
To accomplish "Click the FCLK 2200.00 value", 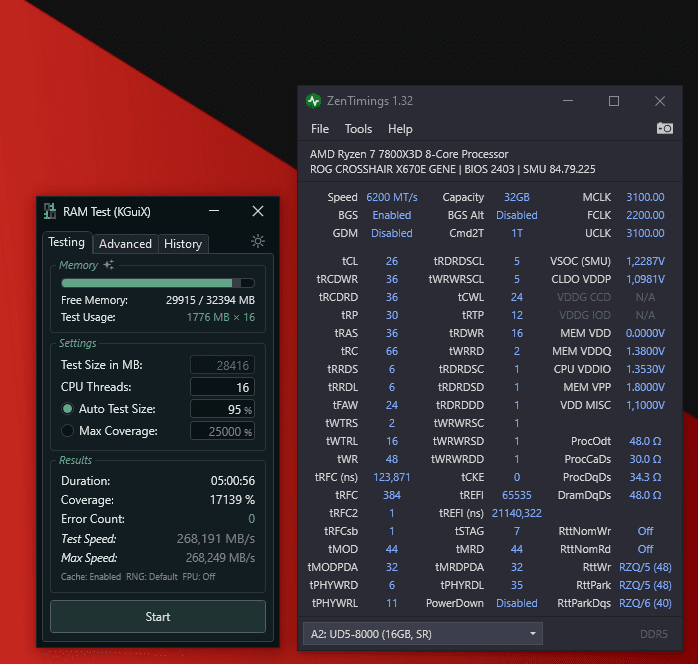I will pyautogui.click(x=645, y=215).
